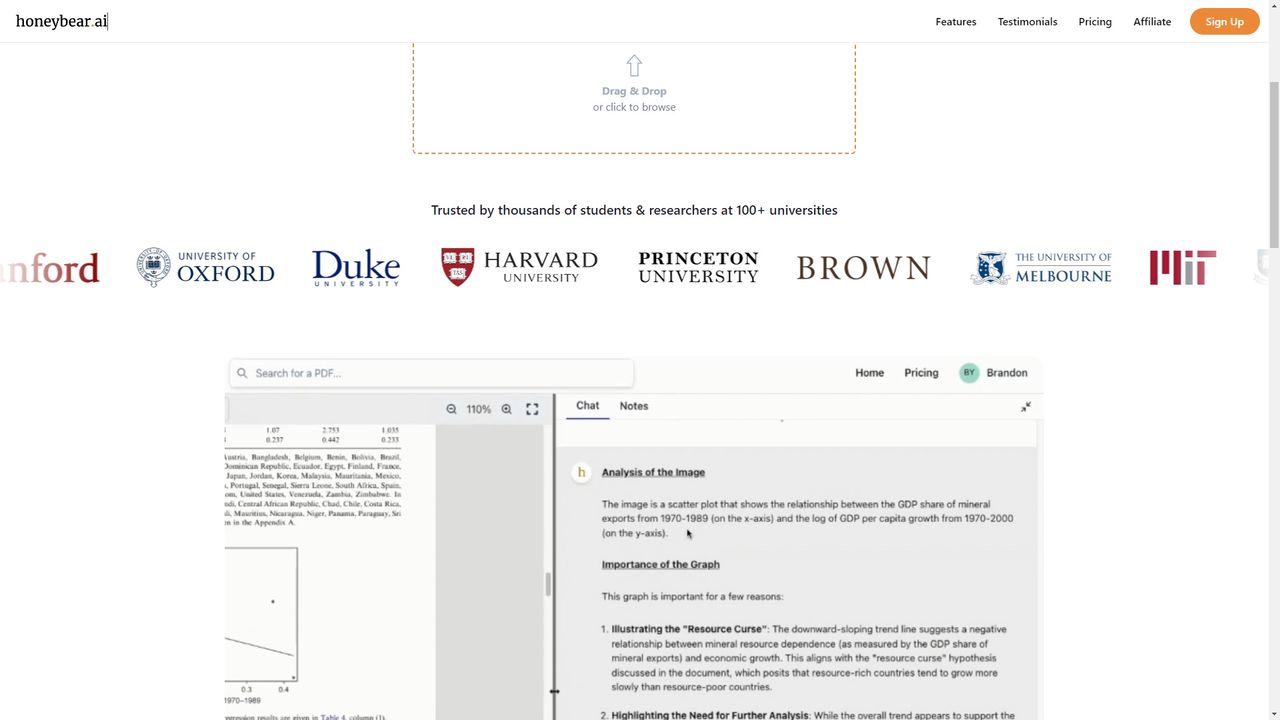
Task: Open the Features nav link
Action: pyautogui.click(x=956, y=22)
